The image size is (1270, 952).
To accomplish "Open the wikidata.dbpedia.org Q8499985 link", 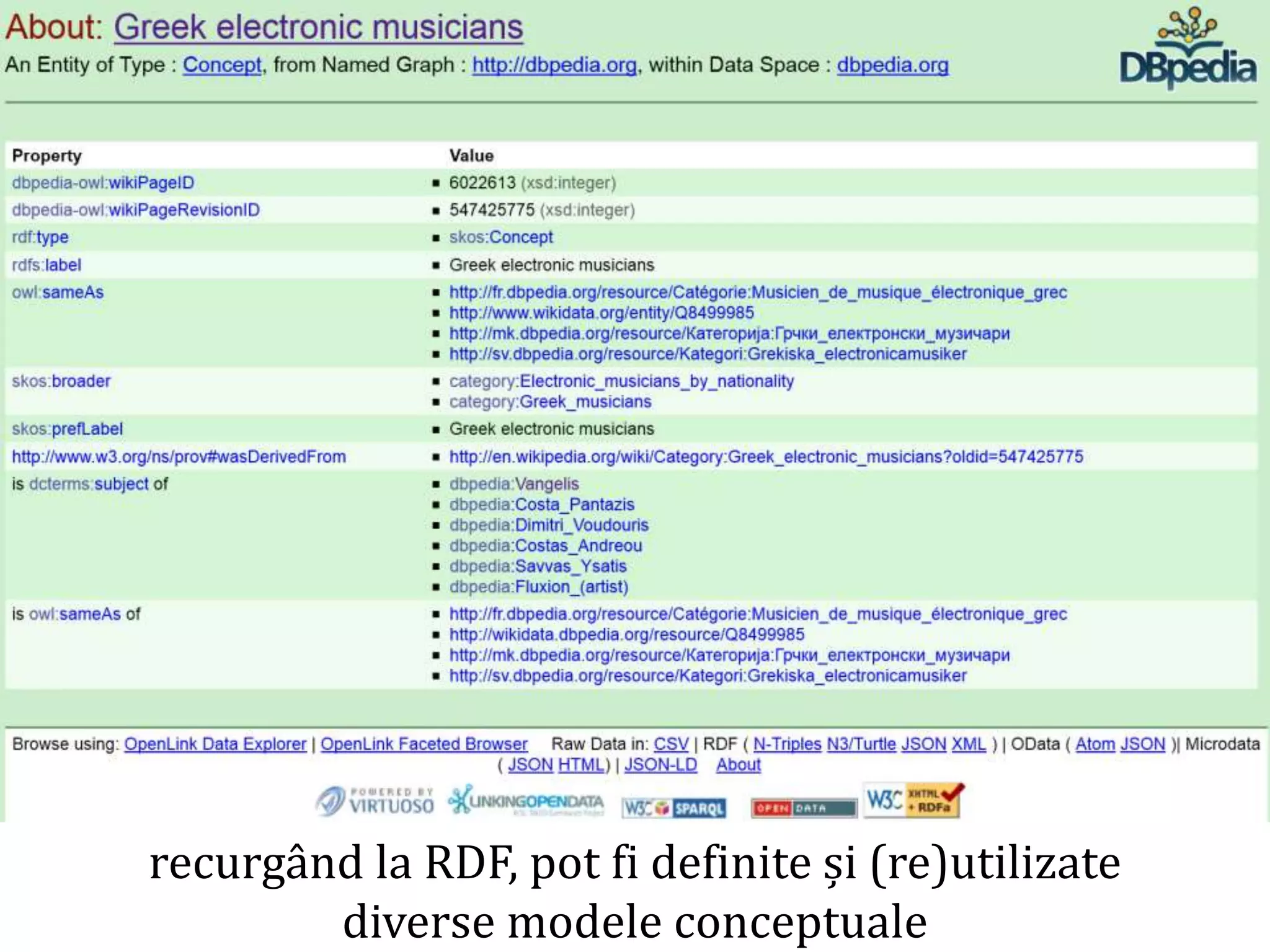I will click(627, 635).
